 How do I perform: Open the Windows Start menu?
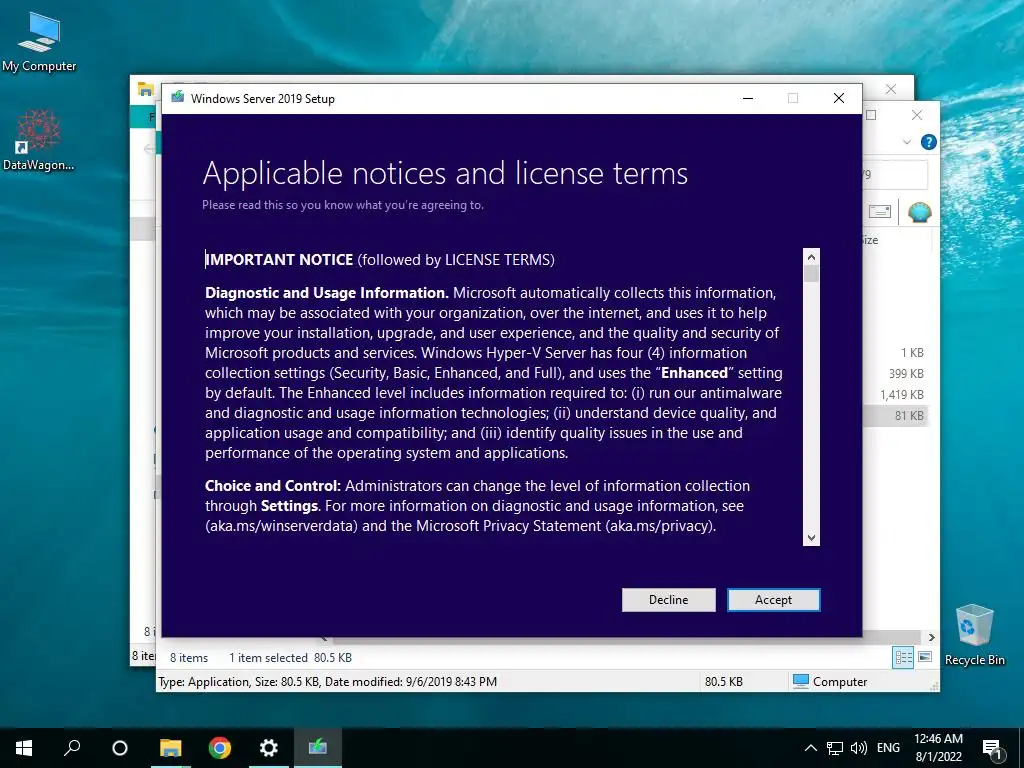[x=24, y=748]
